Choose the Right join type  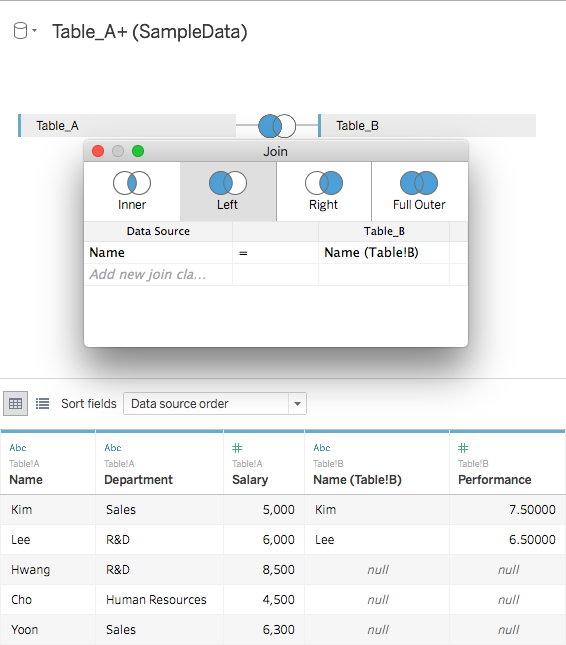(x=324, y=191)
